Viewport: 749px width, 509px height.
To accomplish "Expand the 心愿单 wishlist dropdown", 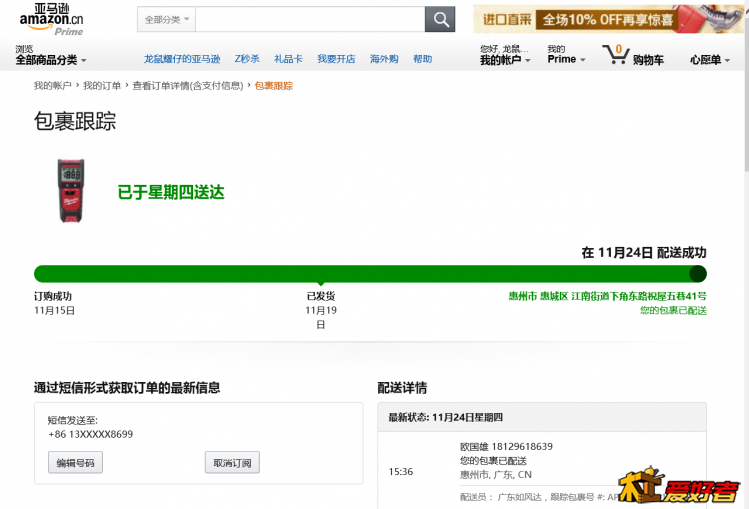I will click(x=710, y=60).
